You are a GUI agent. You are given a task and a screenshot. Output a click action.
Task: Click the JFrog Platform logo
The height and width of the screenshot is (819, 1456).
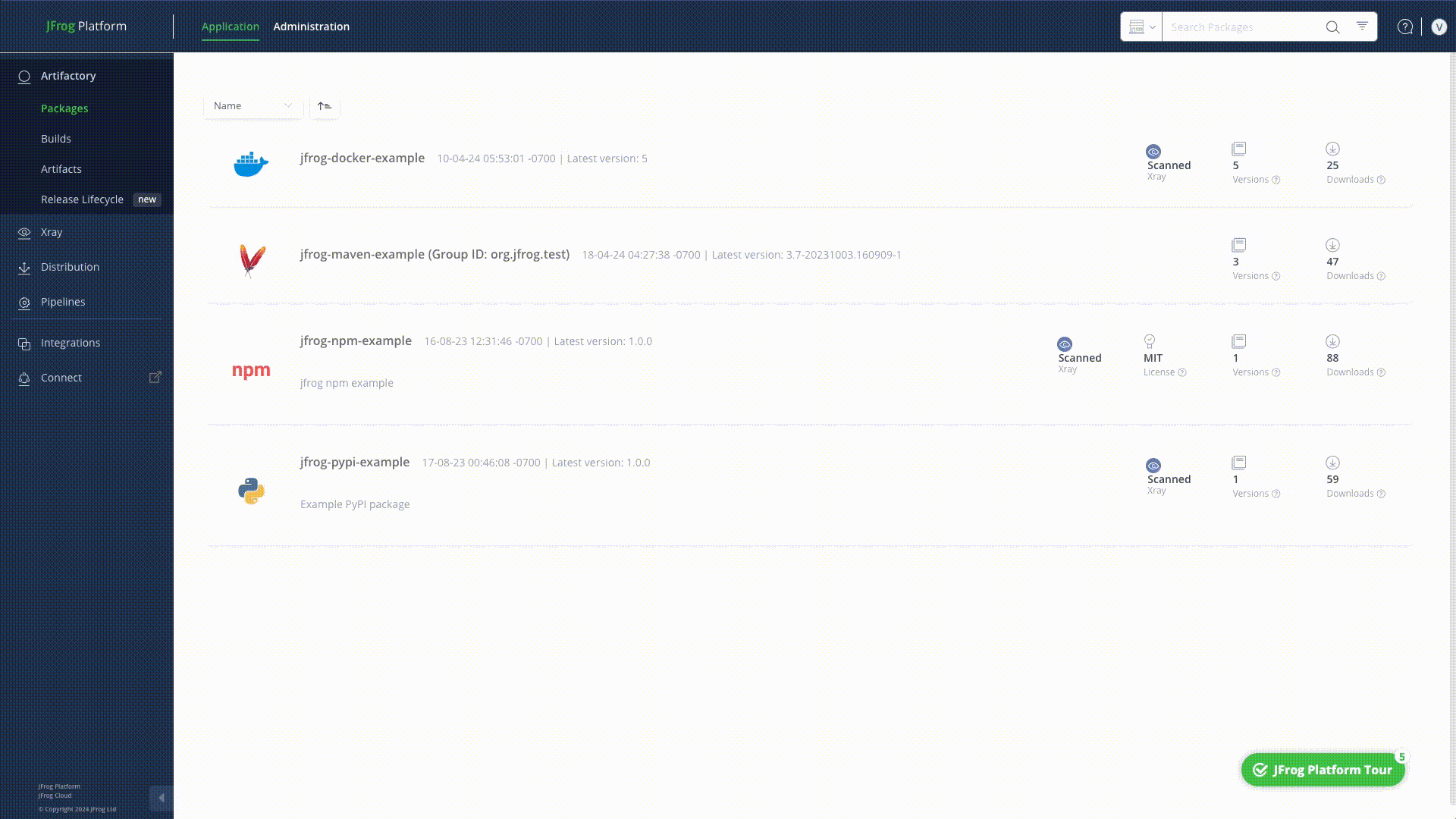86,26
